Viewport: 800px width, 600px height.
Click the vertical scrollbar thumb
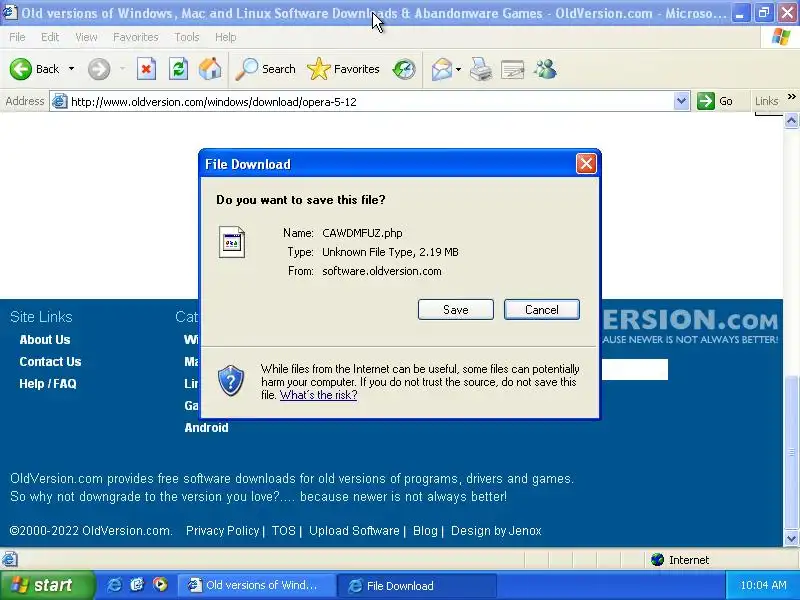791,452
